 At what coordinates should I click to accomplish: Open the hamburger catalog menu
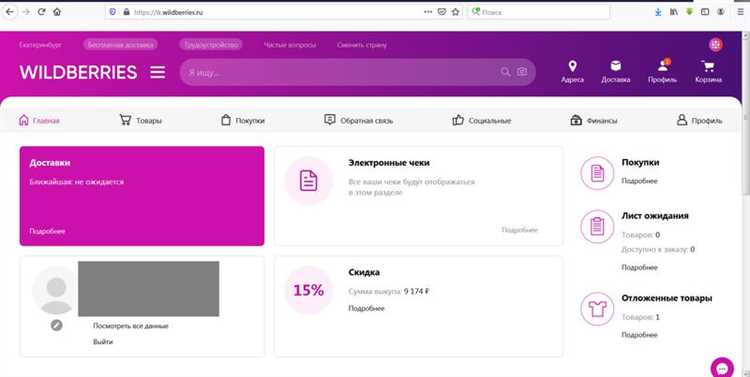pos(158,72)
